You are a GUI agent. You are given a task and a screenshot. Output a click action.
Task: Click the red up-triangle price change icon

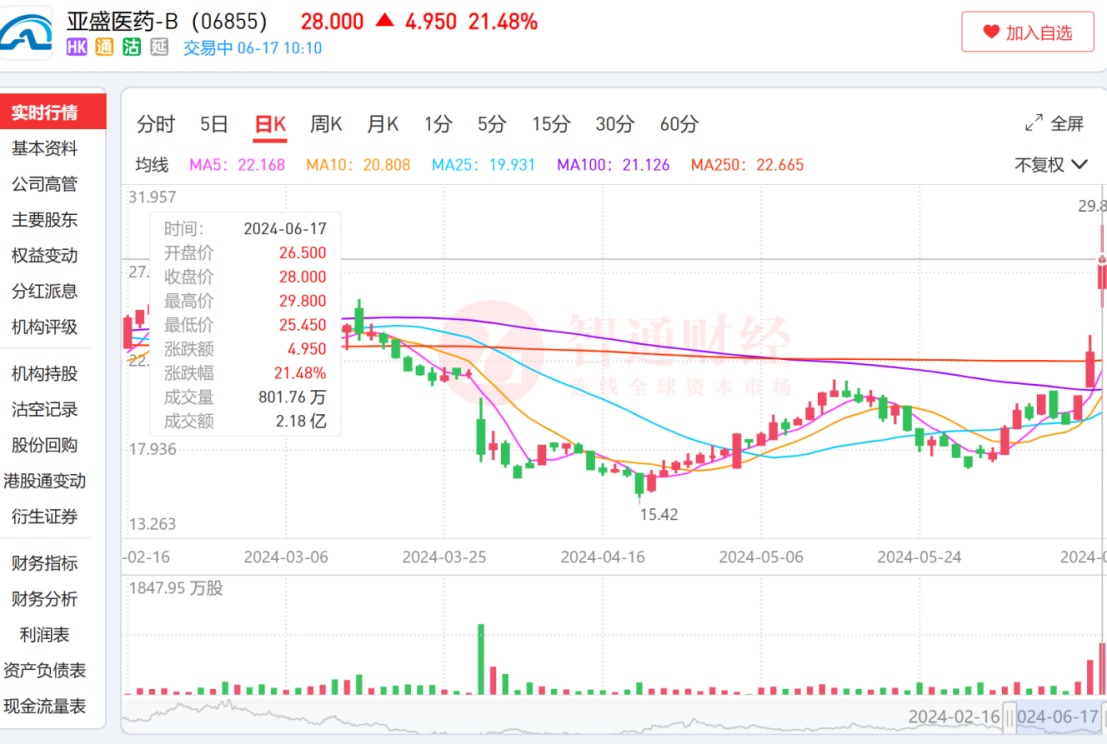[x=384, y=21]
